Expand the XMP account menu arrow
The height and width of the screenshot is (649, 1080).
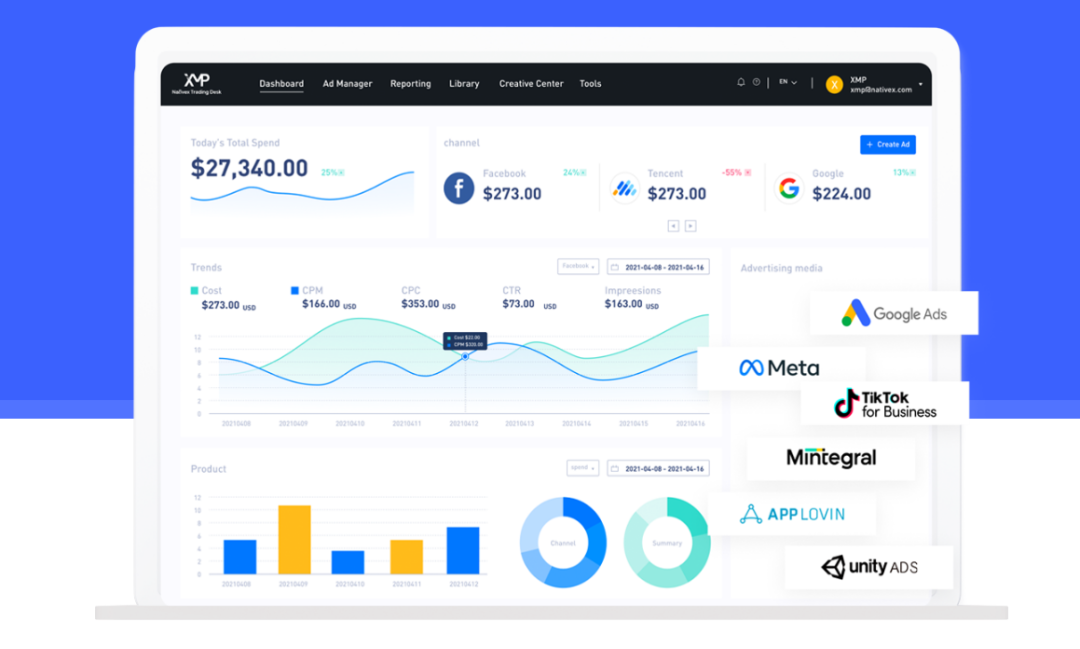point(920,84)
